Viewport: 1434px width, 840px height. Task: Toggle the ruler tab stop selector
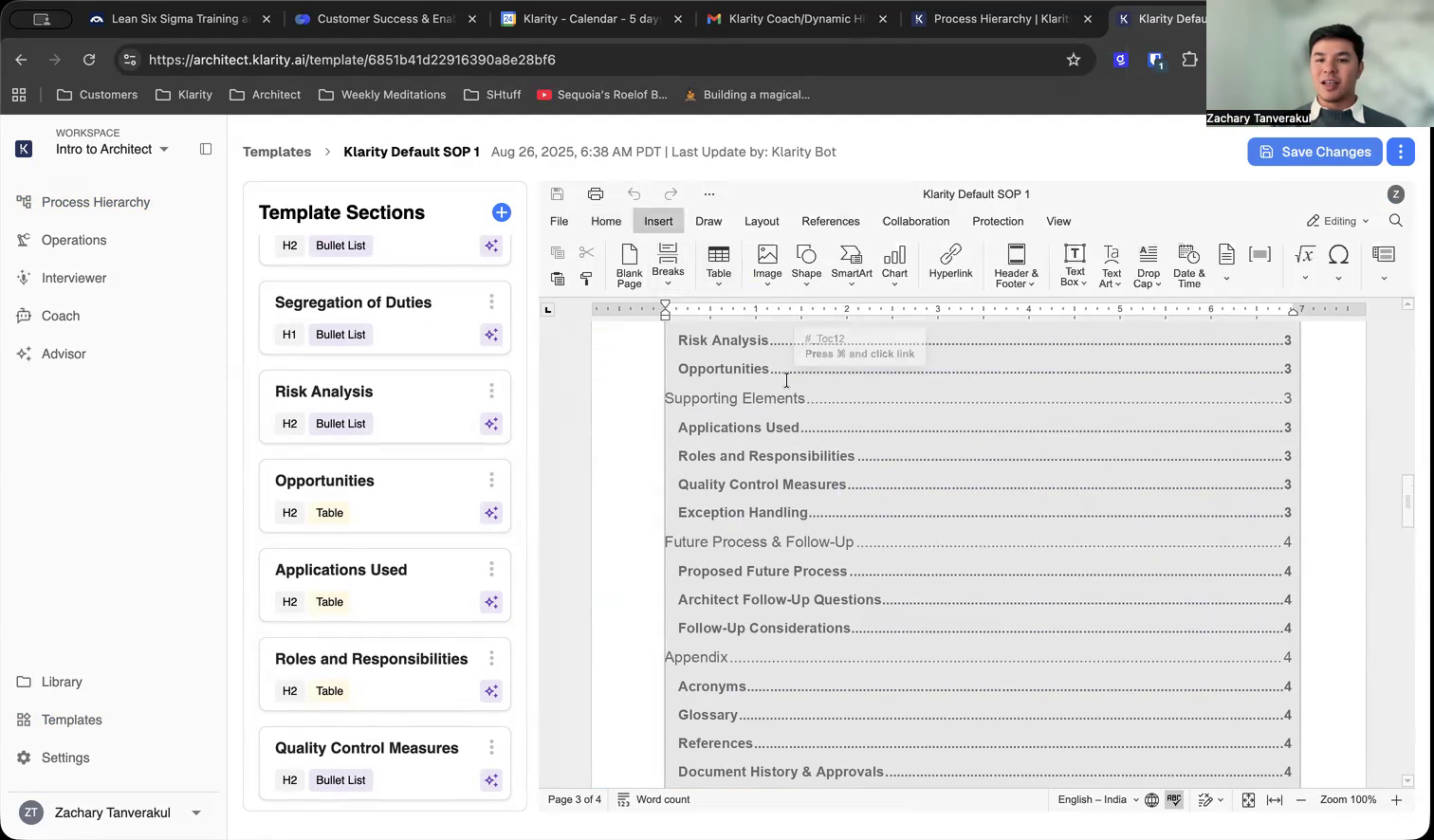(x=547, y=310)
